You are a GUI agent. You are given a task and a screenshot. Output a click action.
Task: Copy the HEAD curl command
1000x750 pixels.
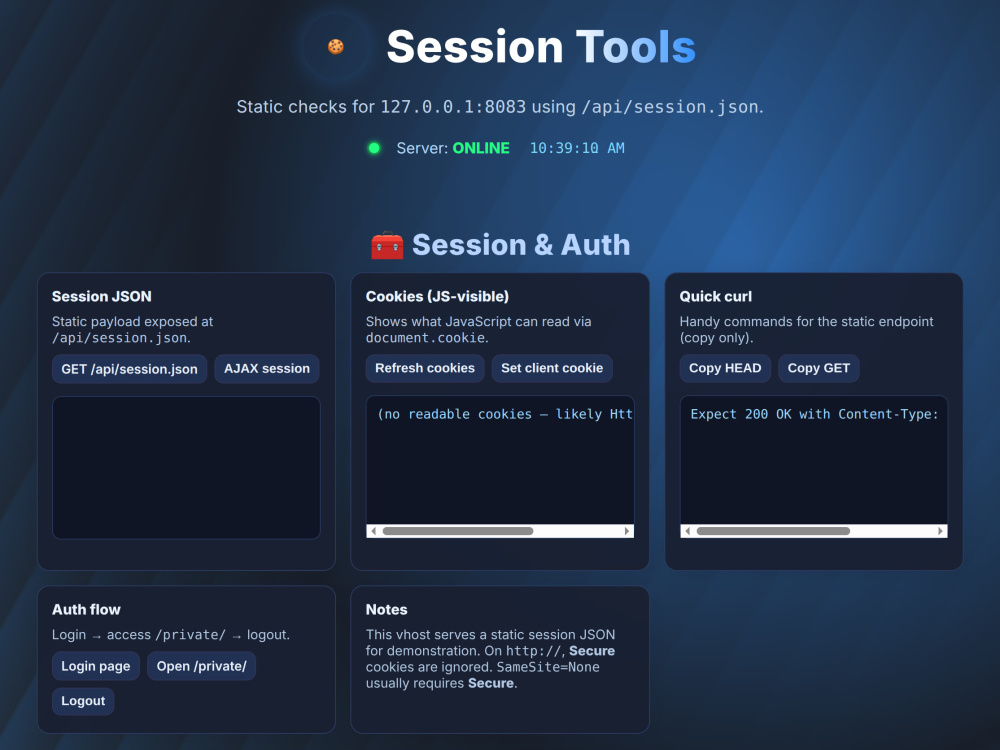(725, 368)
